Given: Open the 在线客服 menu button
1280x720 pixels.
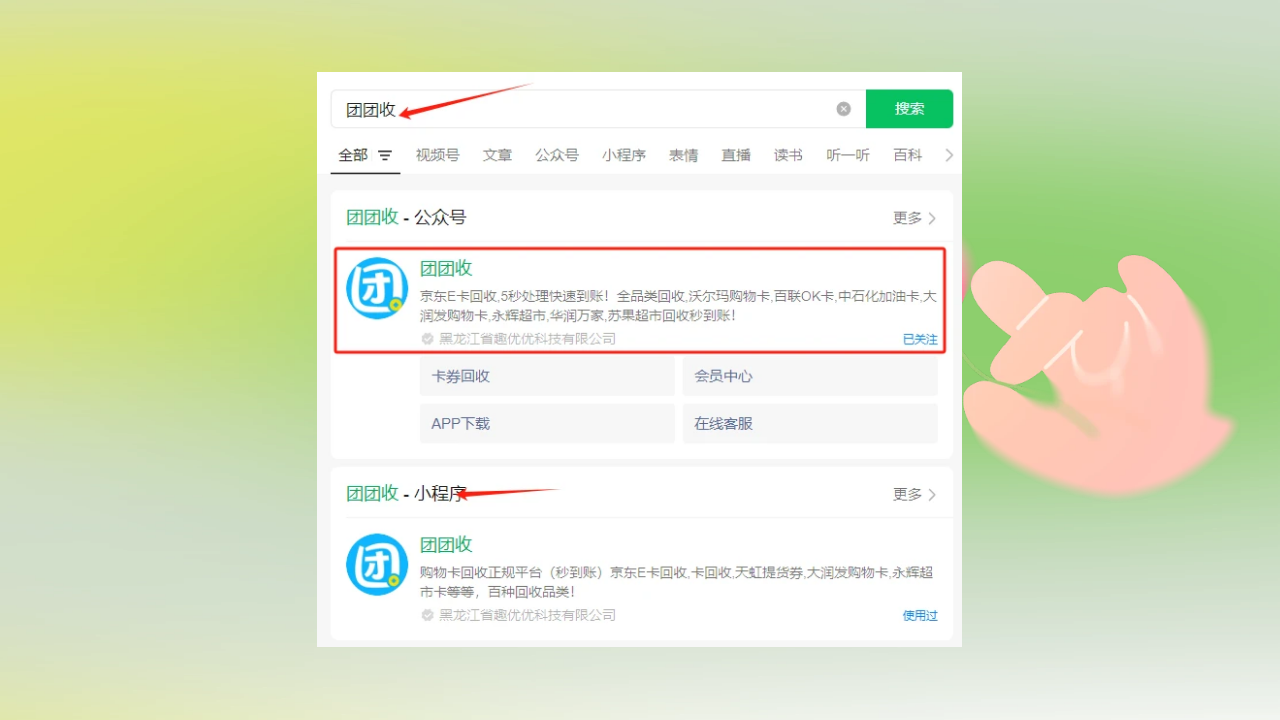Looking at the screenshot, I should click(810, 423).
